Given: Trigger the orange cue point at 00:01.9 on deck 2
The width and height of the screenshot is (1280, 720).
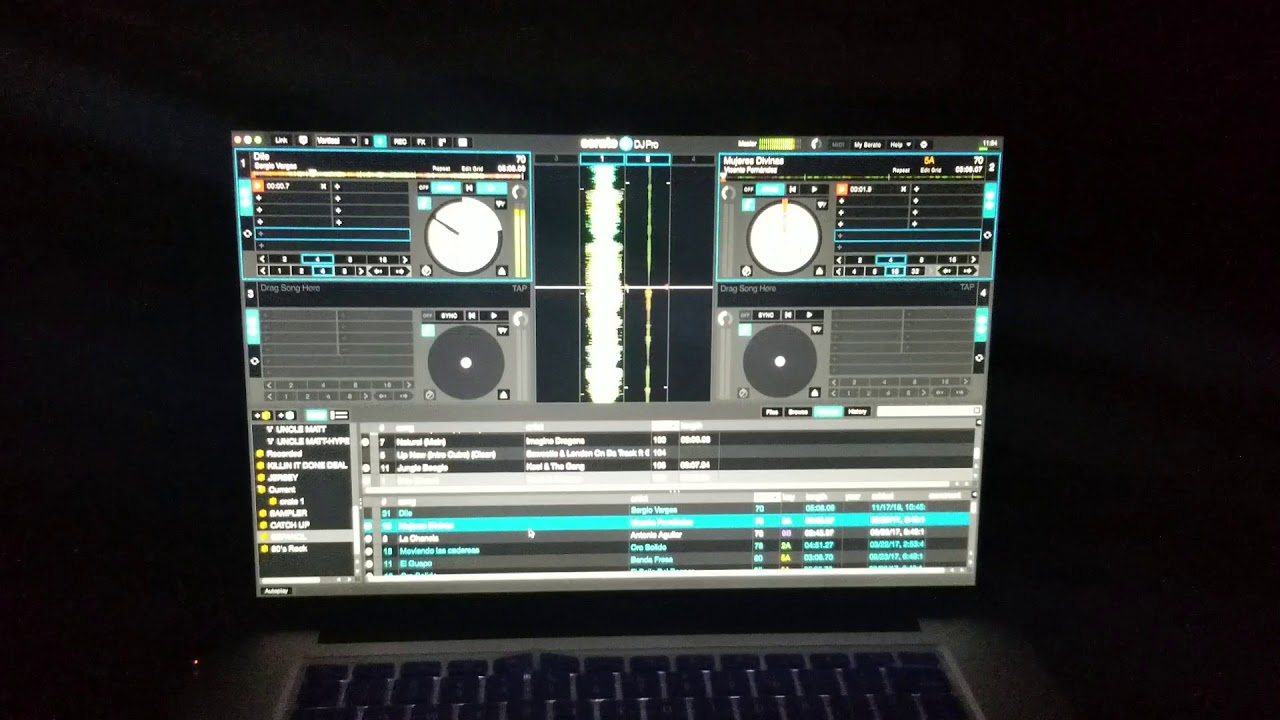Looking at the screenshot, I should tap(842, 189).
